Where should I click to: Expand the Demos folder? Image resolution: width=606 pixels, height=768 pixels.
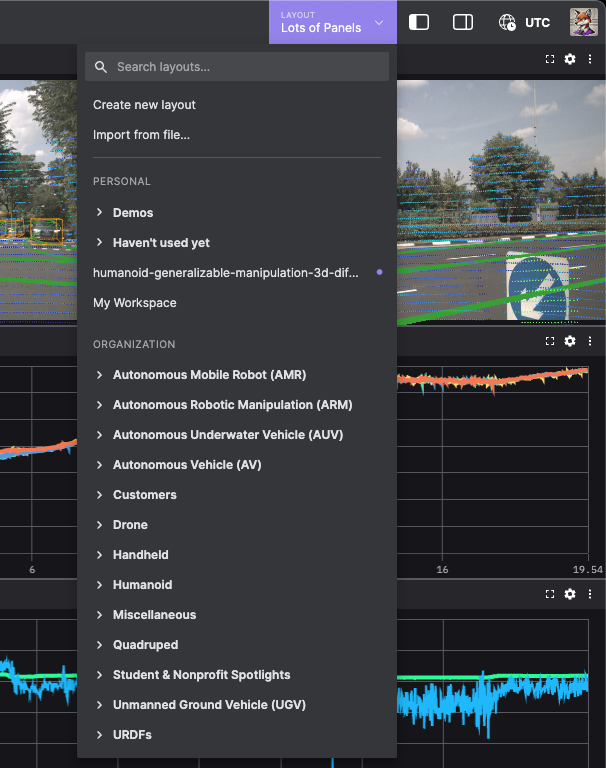pyautogui.click(x=133, y=213)
